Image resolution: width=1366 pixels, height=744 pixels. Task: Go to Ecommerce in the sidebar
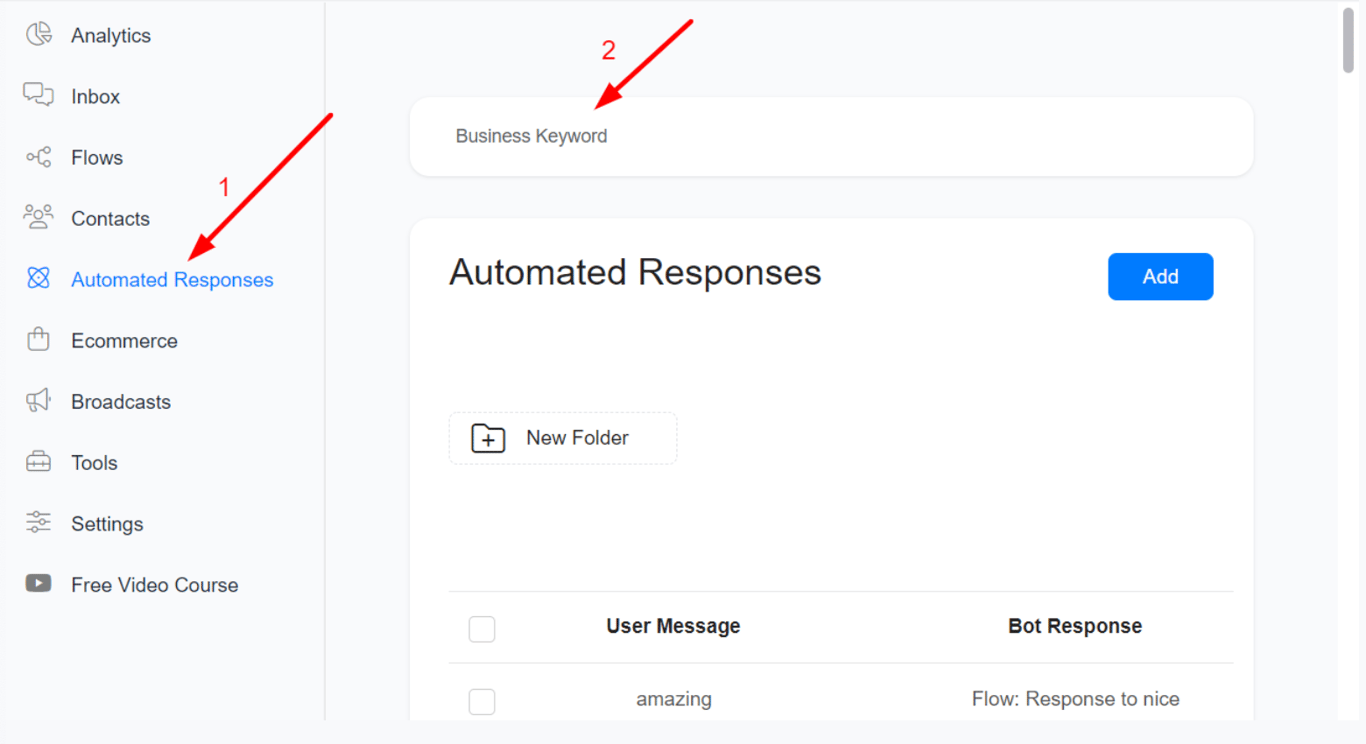pos(124,341)
